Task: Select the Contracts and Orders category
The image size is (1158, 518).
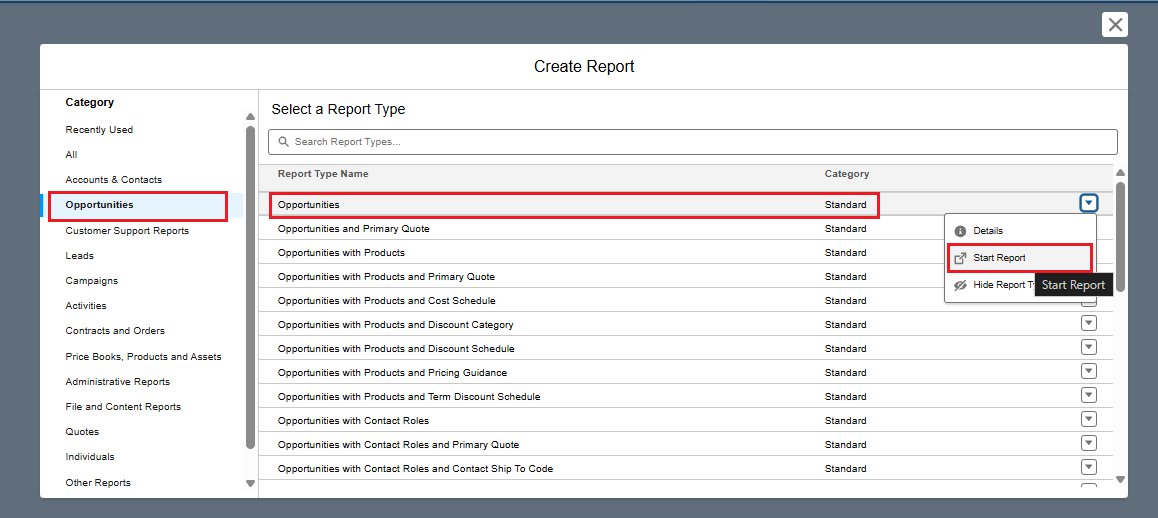Action: click(114, 330)
